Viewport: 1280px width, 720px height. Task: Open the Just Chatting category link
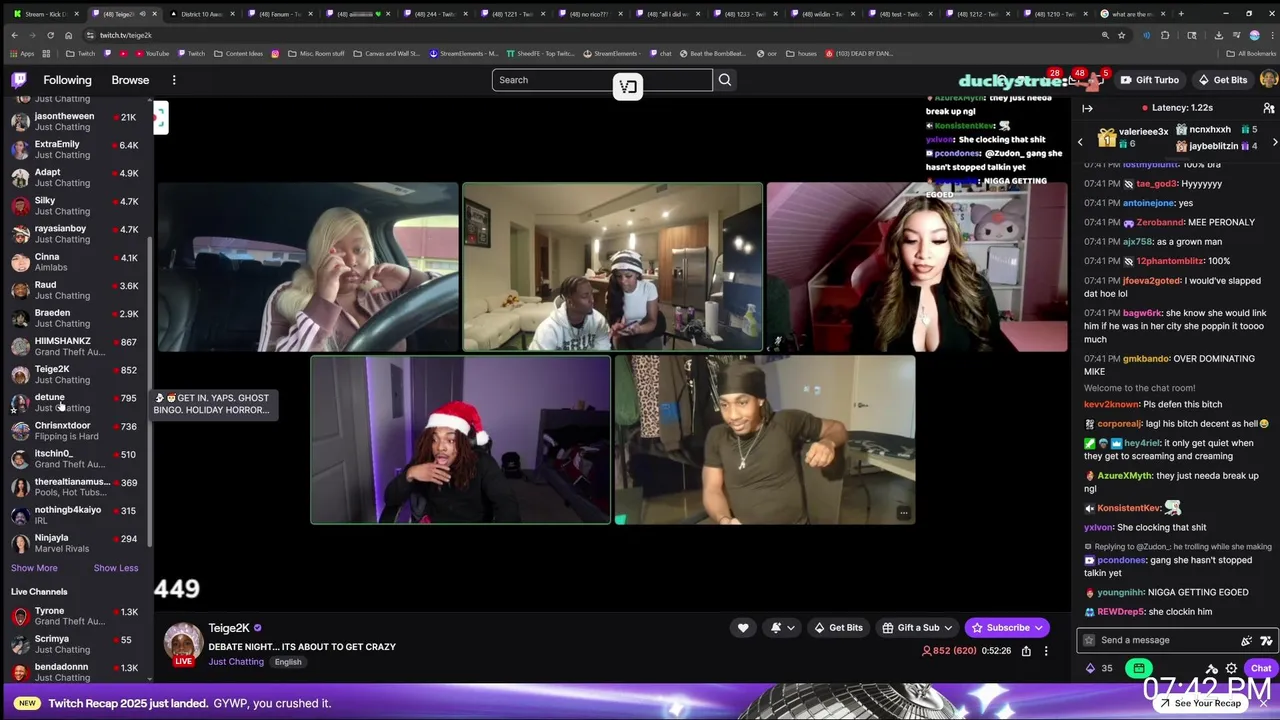point(236,662)
